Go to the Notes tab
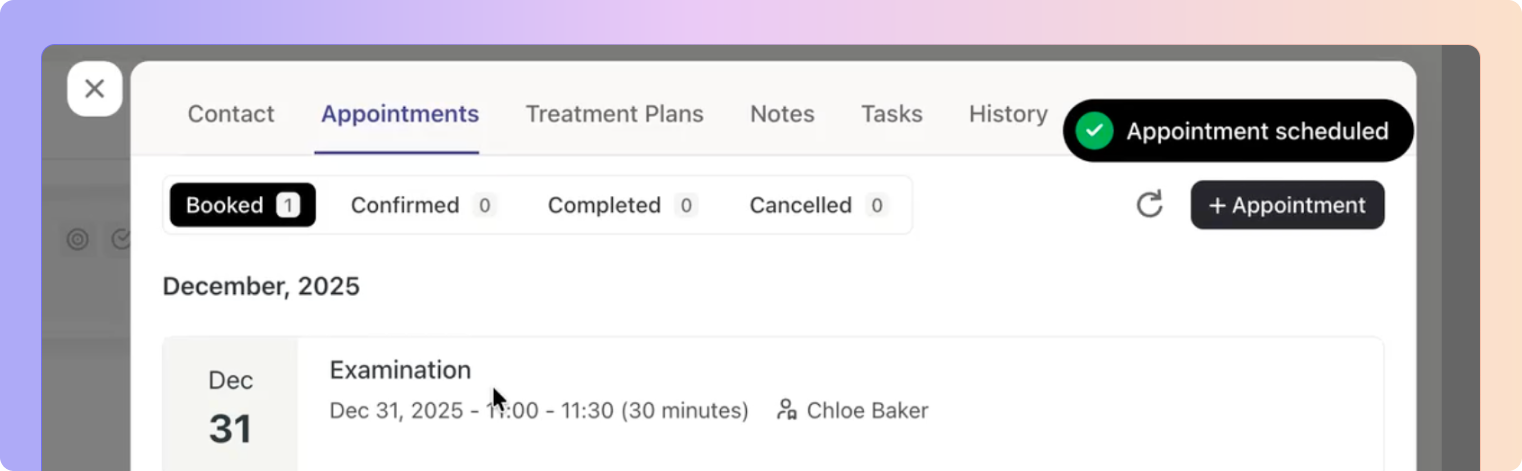This screenshot has width=1522, height=471. pos(782,114)
